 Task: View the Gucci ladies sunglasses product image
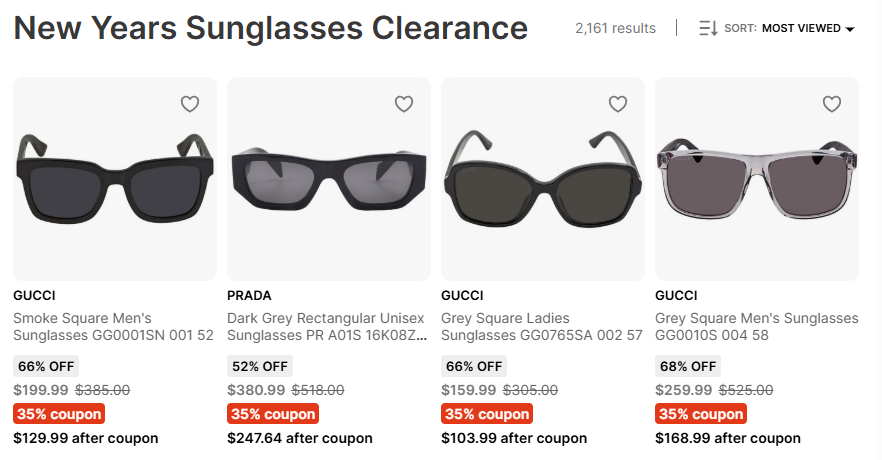[542, 178]
